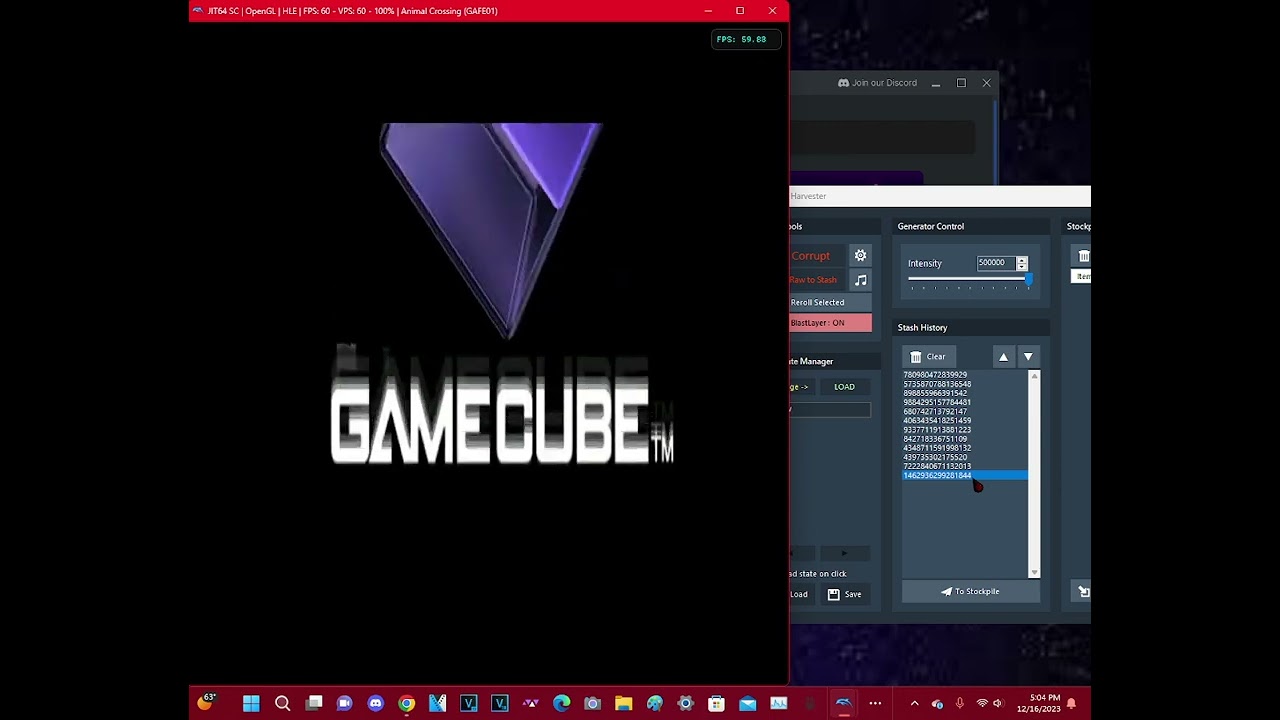
Task: Move stash entry down with the down arrow
Action: click(x=1028, y=357)
